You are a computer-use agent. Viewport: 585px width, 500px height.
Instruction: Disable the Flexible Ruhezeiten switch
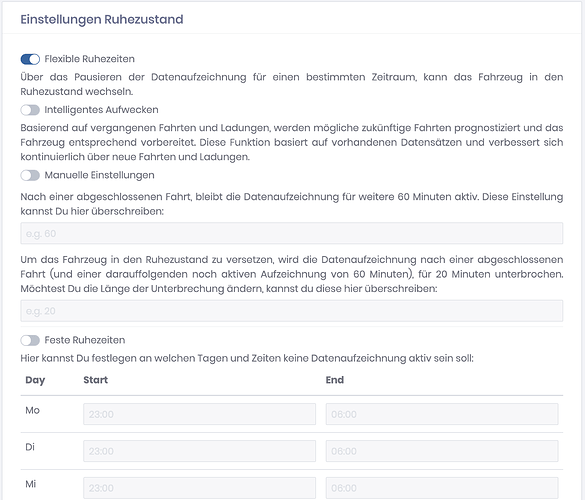coord(30,59)
